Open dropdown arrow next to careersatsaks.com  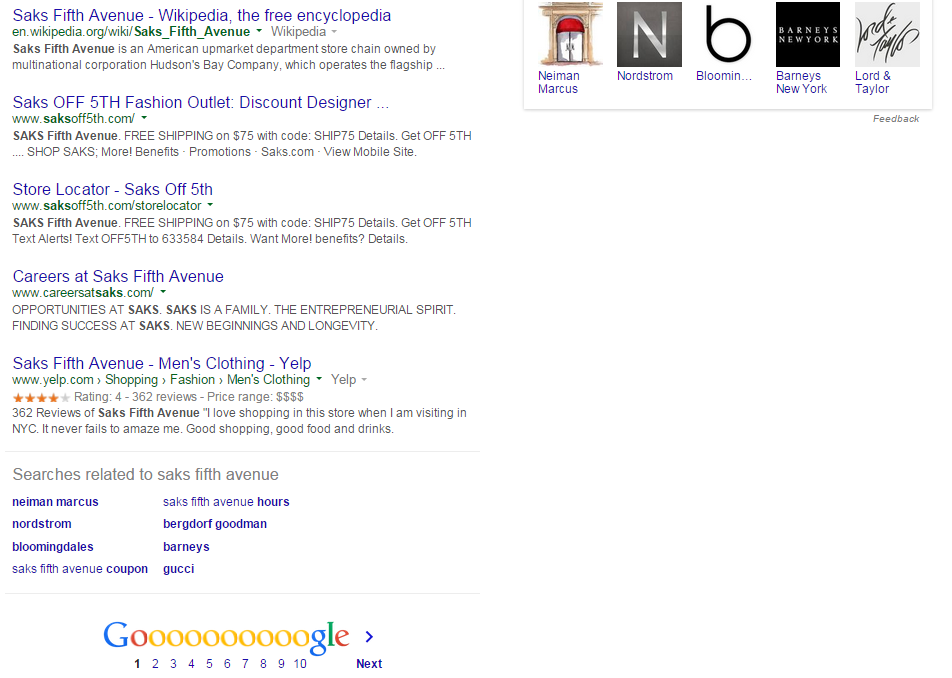[163, 292]
